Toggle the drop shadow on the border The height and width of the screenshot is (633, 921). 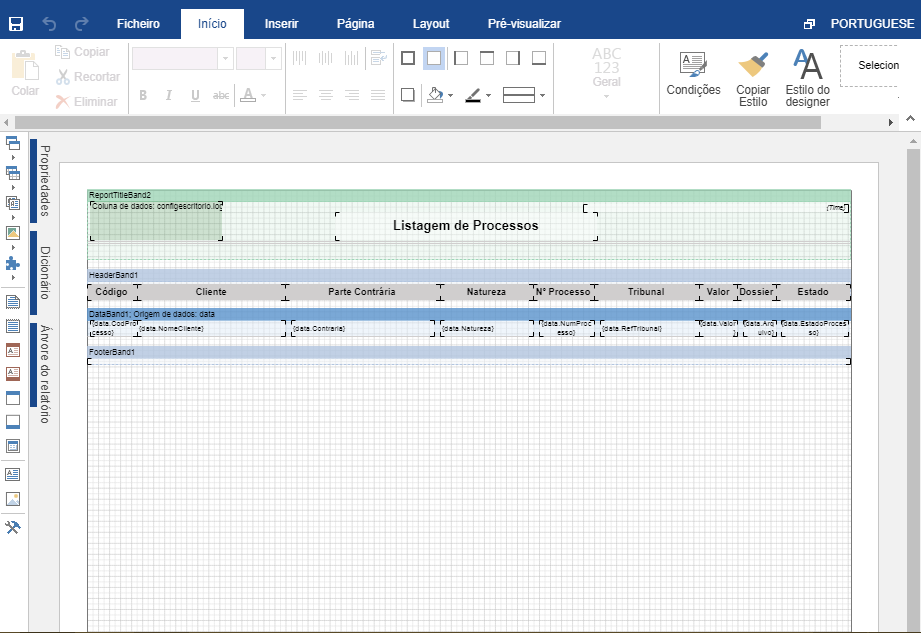408,95
